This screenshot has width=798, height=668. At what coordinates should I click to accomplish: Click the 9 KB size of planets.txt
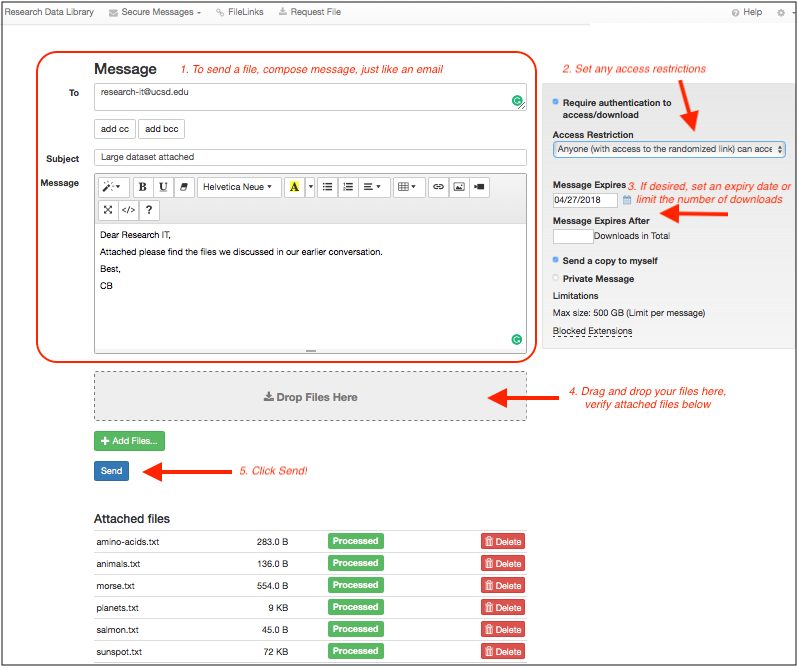pos(278,608)
